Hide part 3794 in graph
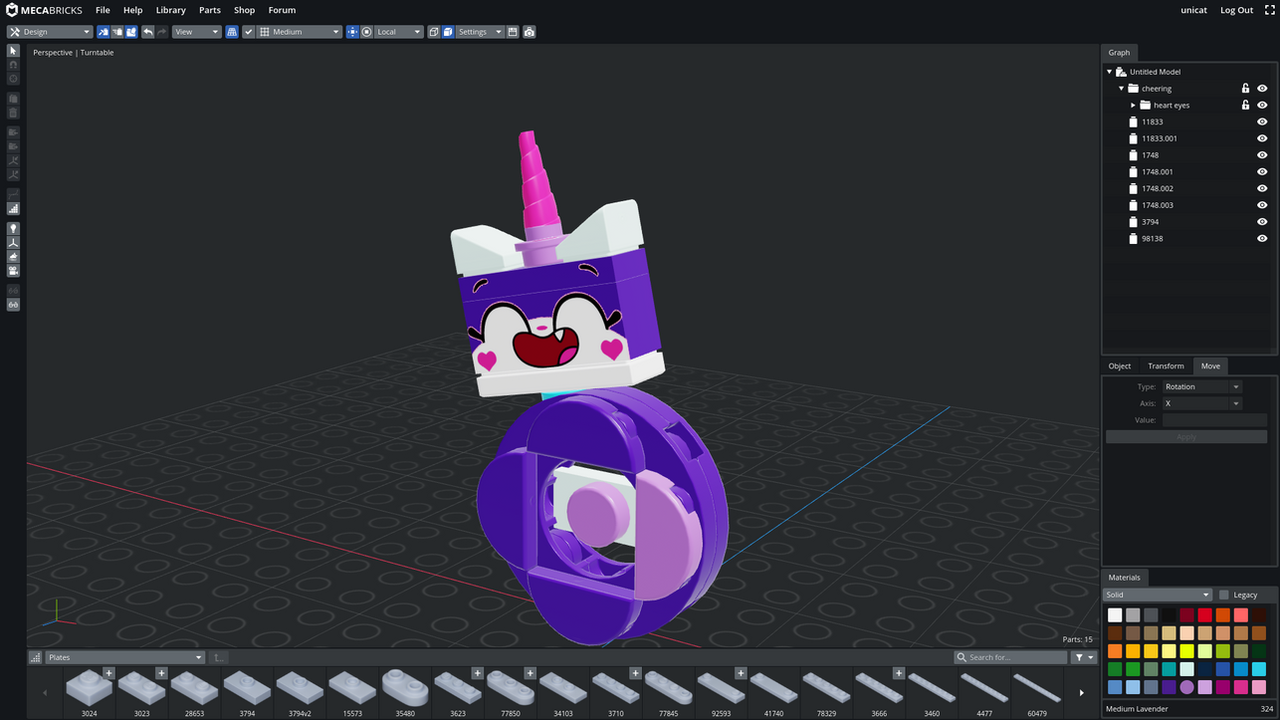The image size is (1280, 720). point(1262,222)
